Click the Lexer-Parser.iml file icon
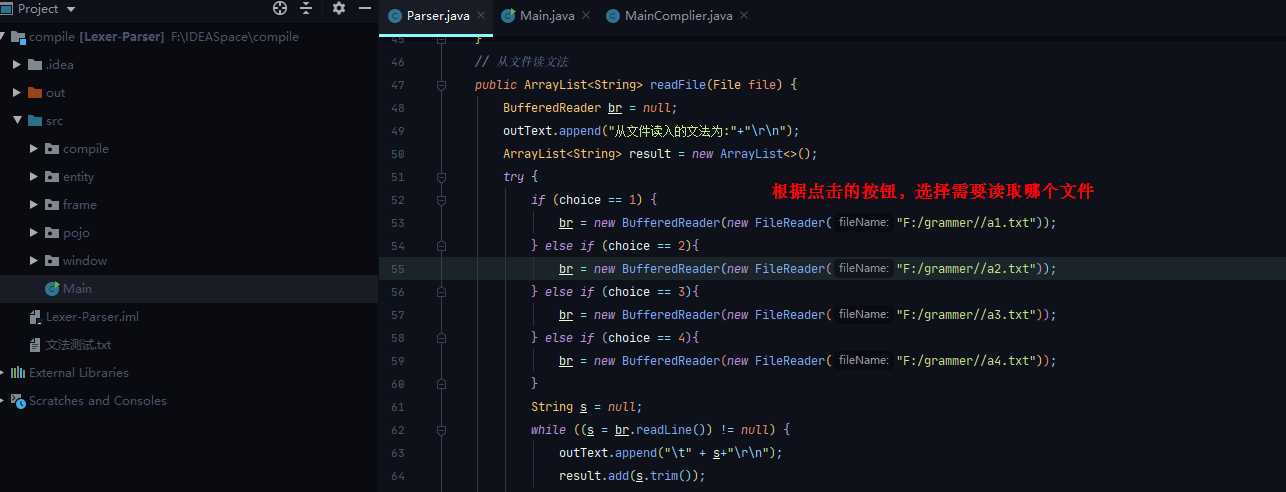Image resolution: width=1286 pixels, height=492 pixels. 35,317
